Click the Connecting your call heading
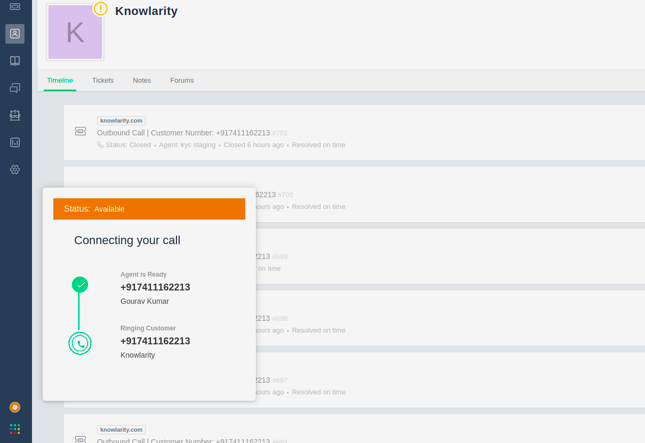Viewport: 645px width, 443px height. coord(127,240)
